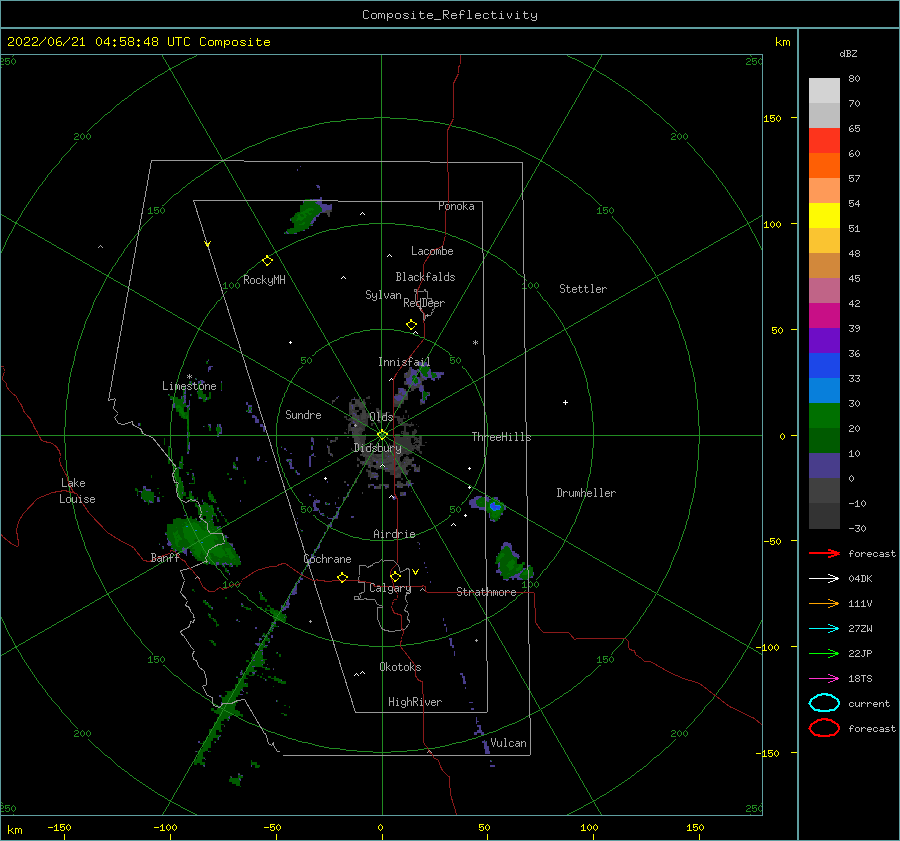
Task: Click the Strathmore label
Action: [486, 592]
